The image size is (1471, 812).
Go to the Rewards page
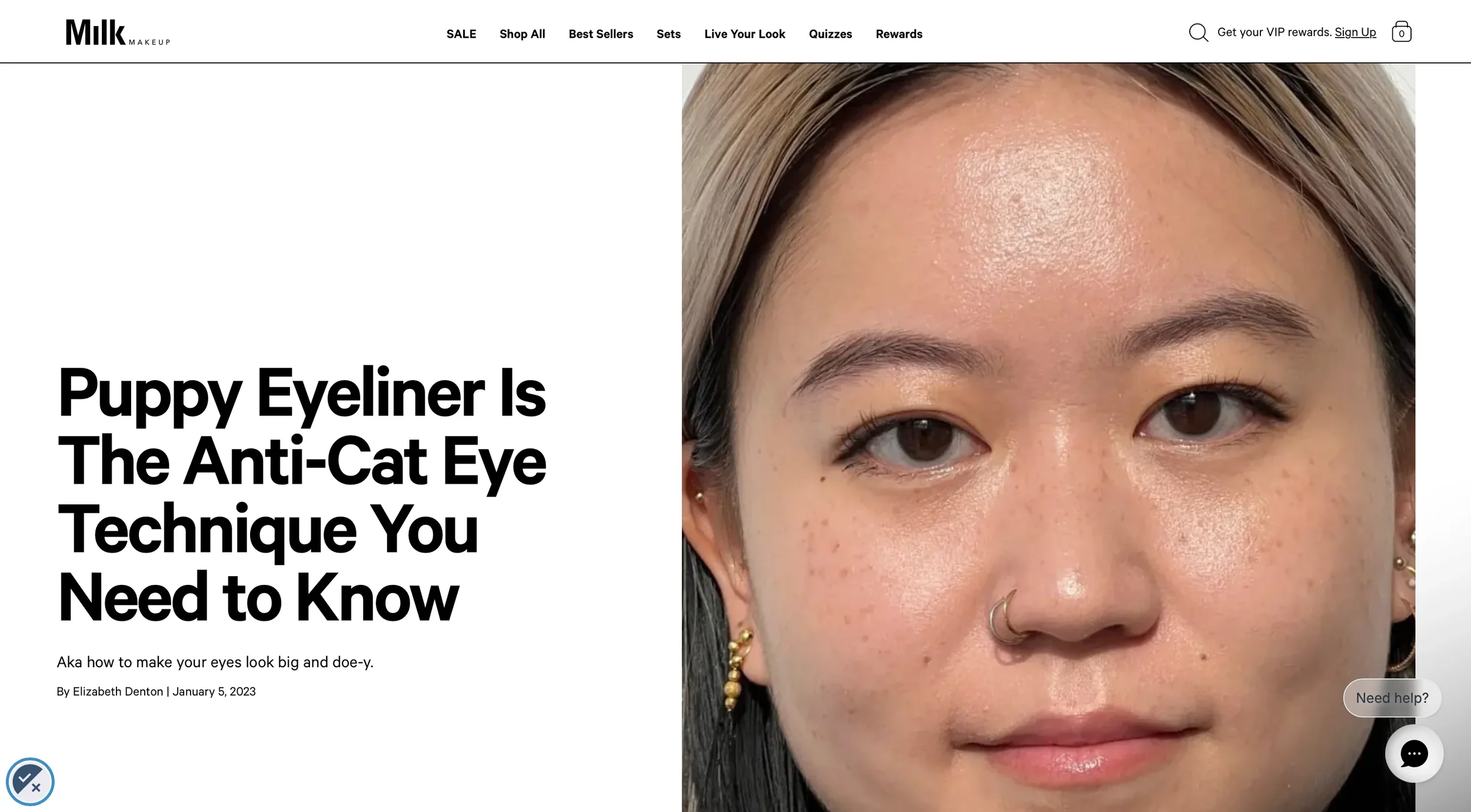898,34
